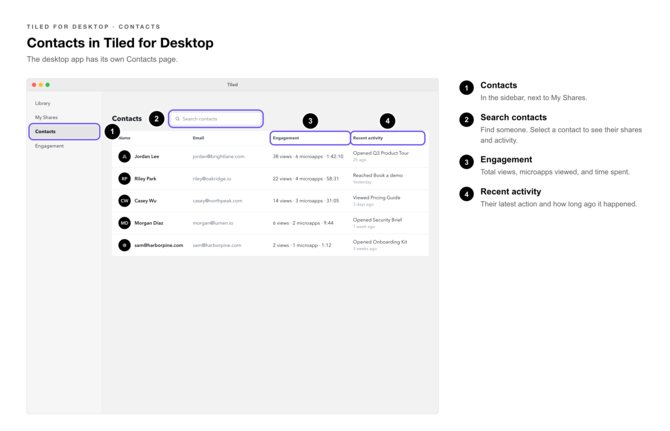Image resolution: width=670 pixels, height=431 pixels.
Task: Select bold sam@harborpine.com contact name
Action: [159, 245]
